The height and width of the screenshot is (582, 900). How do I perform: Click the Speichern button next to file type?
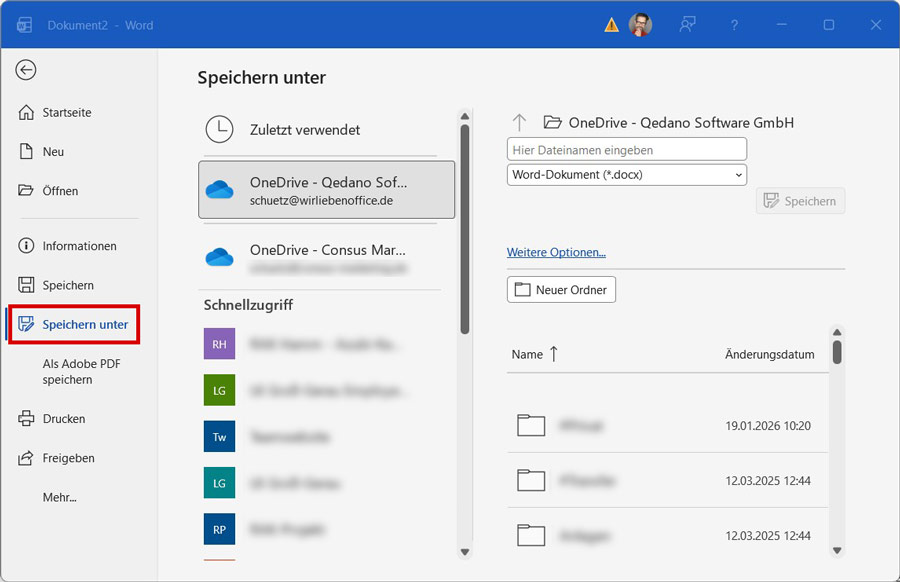pyautogui.click(x=800, y=201)
